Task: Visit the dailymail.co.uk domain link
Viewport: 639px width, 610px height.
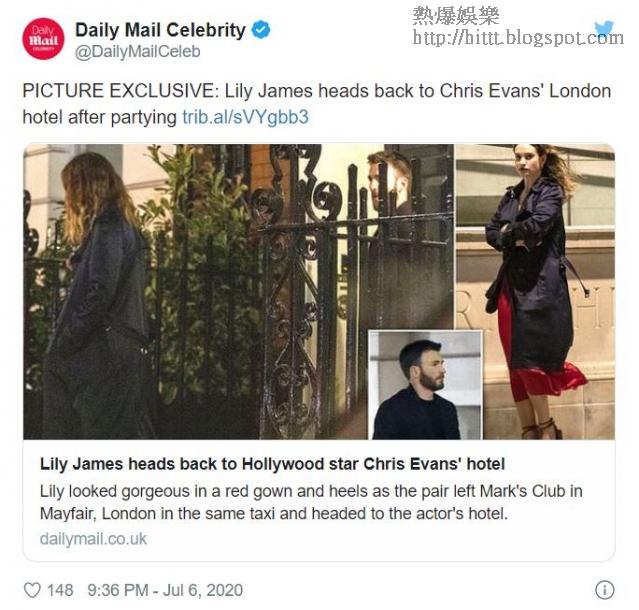Action: pos(93,539)
